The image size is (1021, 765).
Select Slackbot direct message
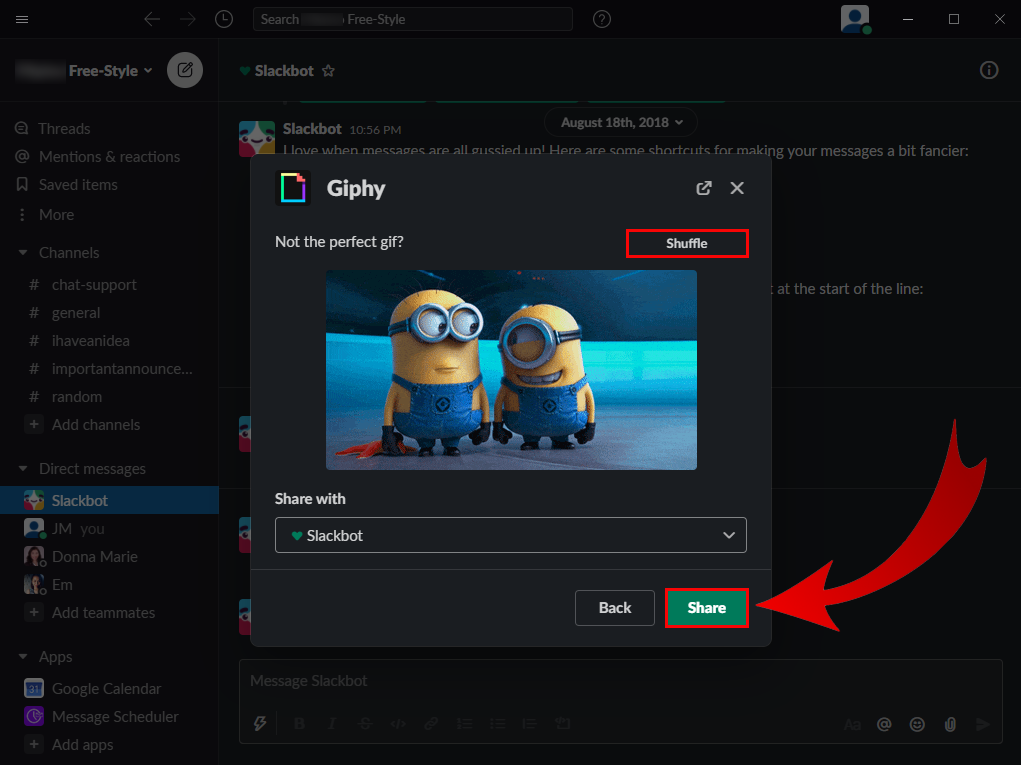(109, 501)
